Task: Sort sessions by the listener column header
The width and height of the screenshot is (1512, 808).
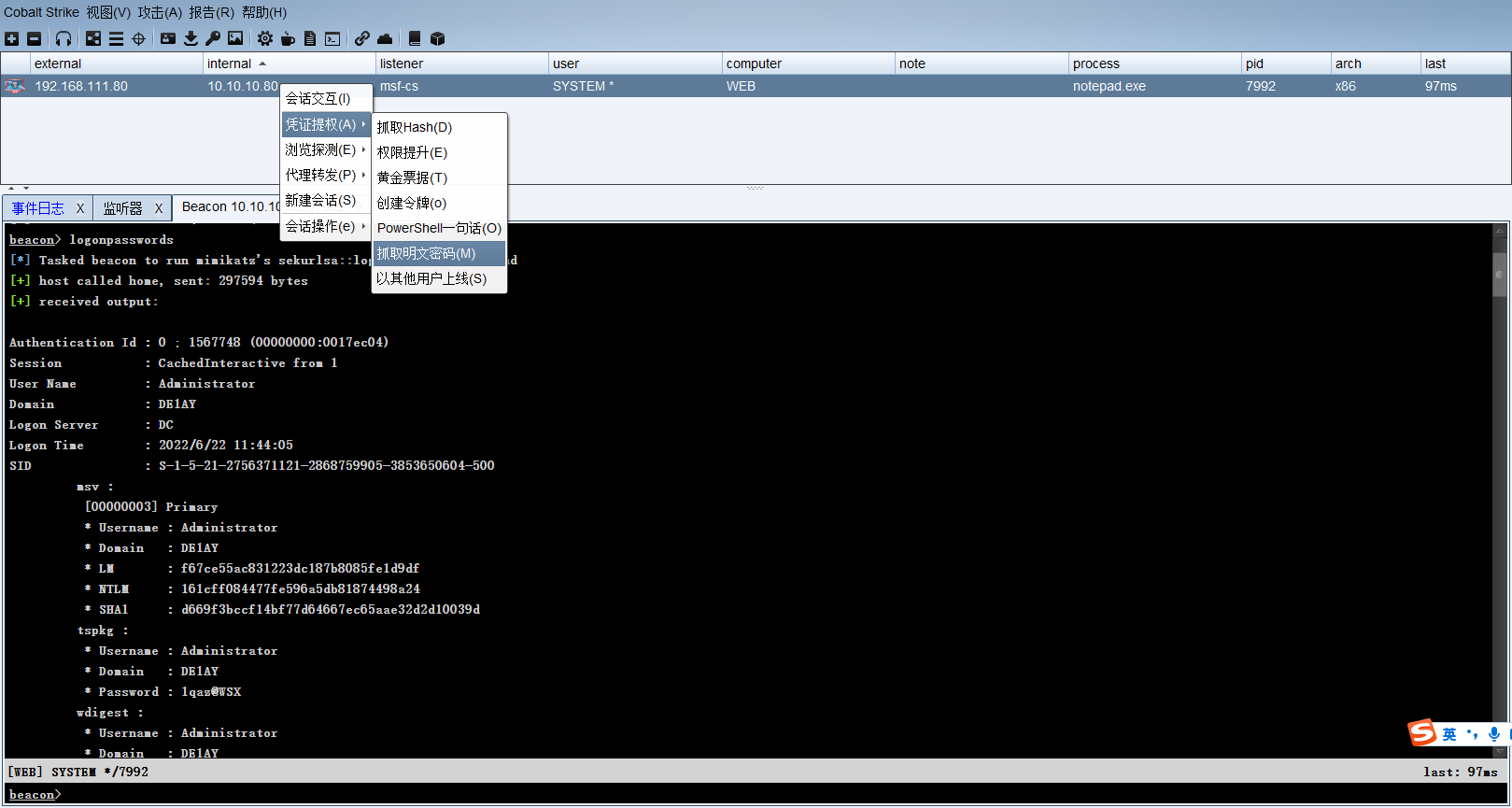Action: [x=461, y=64]
